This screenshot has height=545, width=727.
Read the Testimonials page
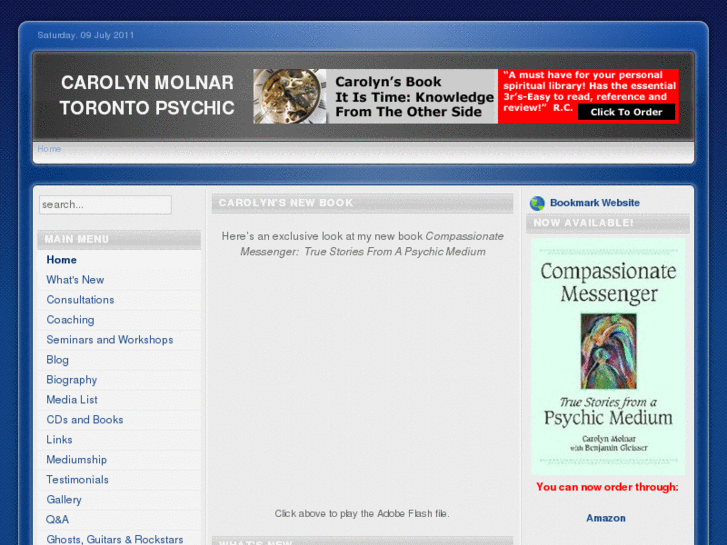pos(77,479)
